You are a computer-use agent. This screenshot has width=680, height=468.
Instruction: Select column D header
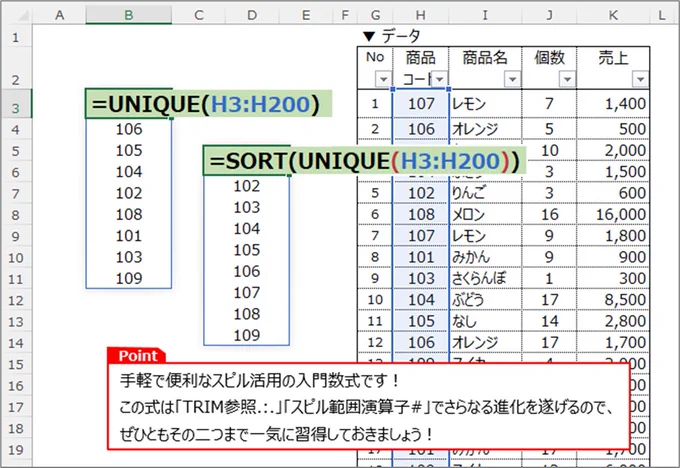pos(252,15)
